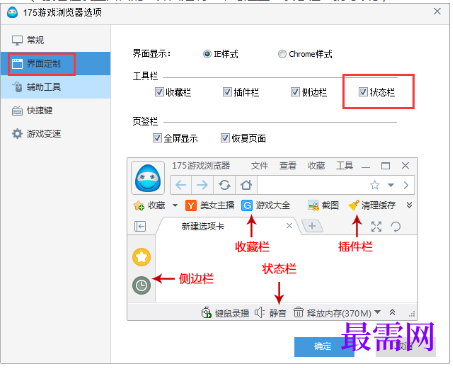Screen dimensions: 453x368
Task: Click the 截图 screenshot tool
Action: (324, 205)
